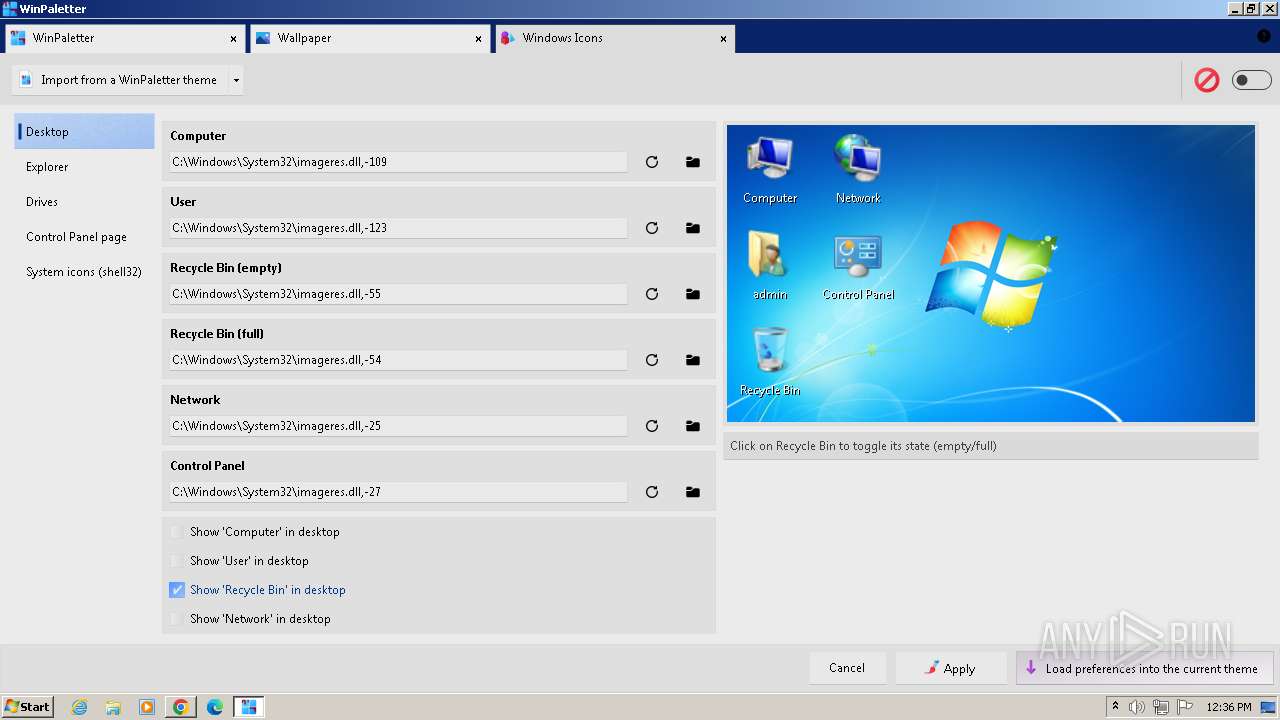Open Control Panel page section

click(85, 237)
